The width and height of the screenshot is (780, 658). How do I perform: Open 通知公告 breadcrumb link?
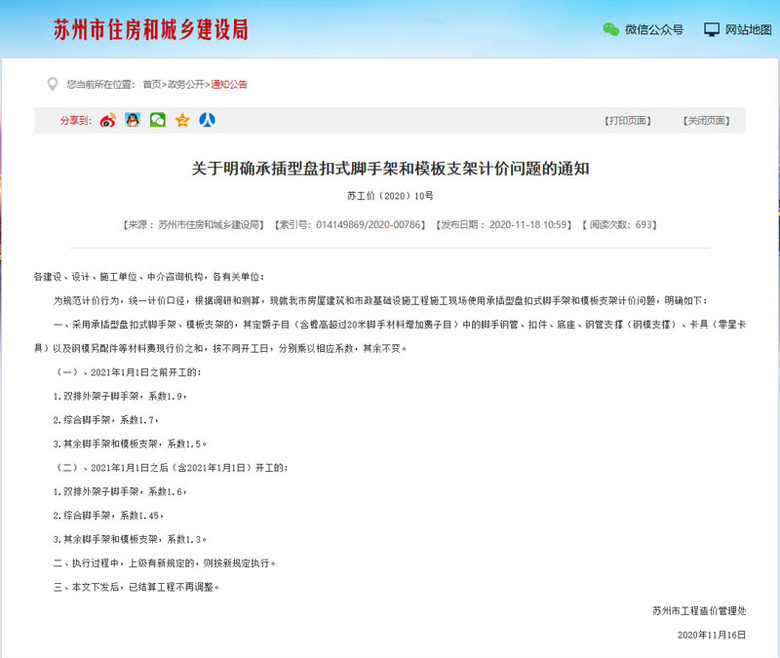coord(229,85)
